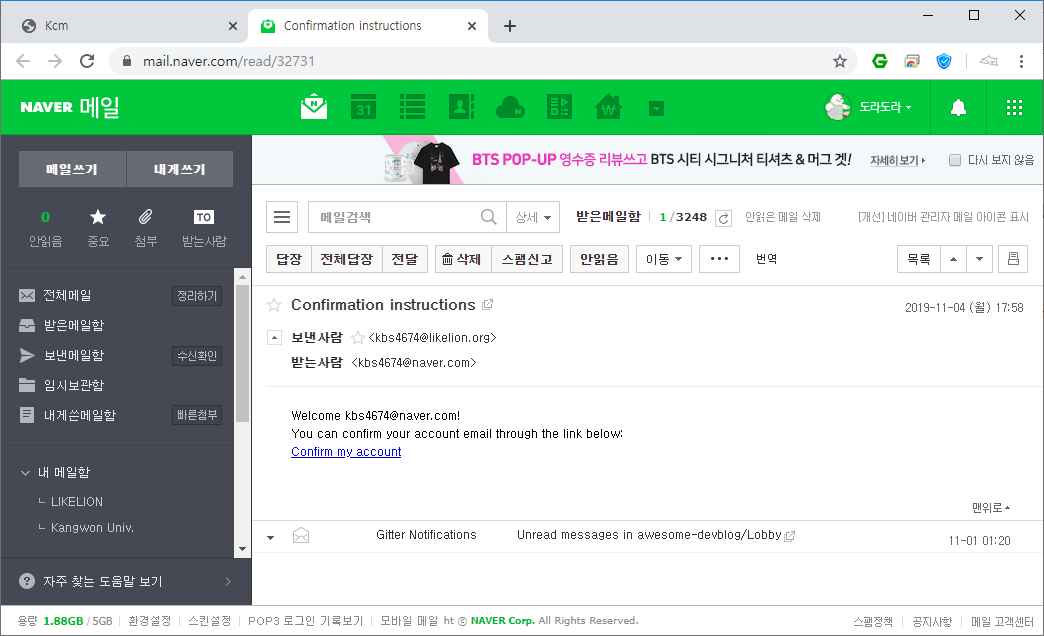Screen dimensions: 1044x636
Task: Open the memo list icon in header
Action: click(412, 107)
